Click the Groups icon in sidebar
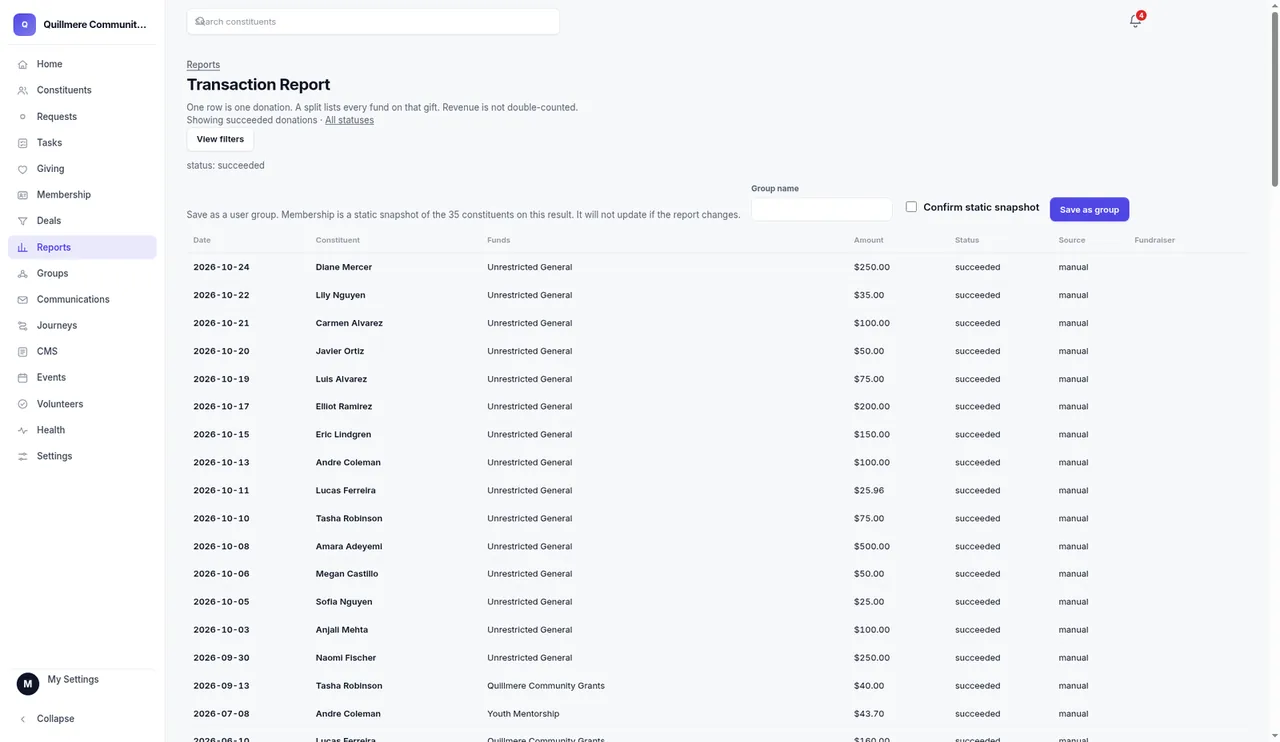1280x742 pixels. click(23, 273)
